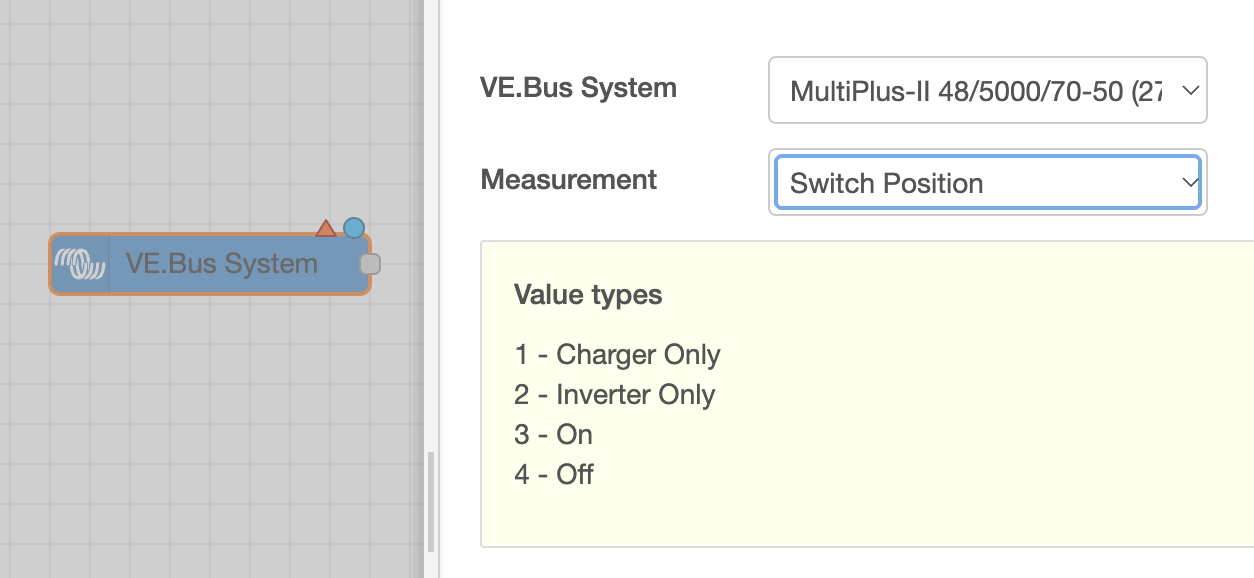1254x578 pixels.
Task: Click the canvas vertical scrollbar handle
Action: point(431,501)
